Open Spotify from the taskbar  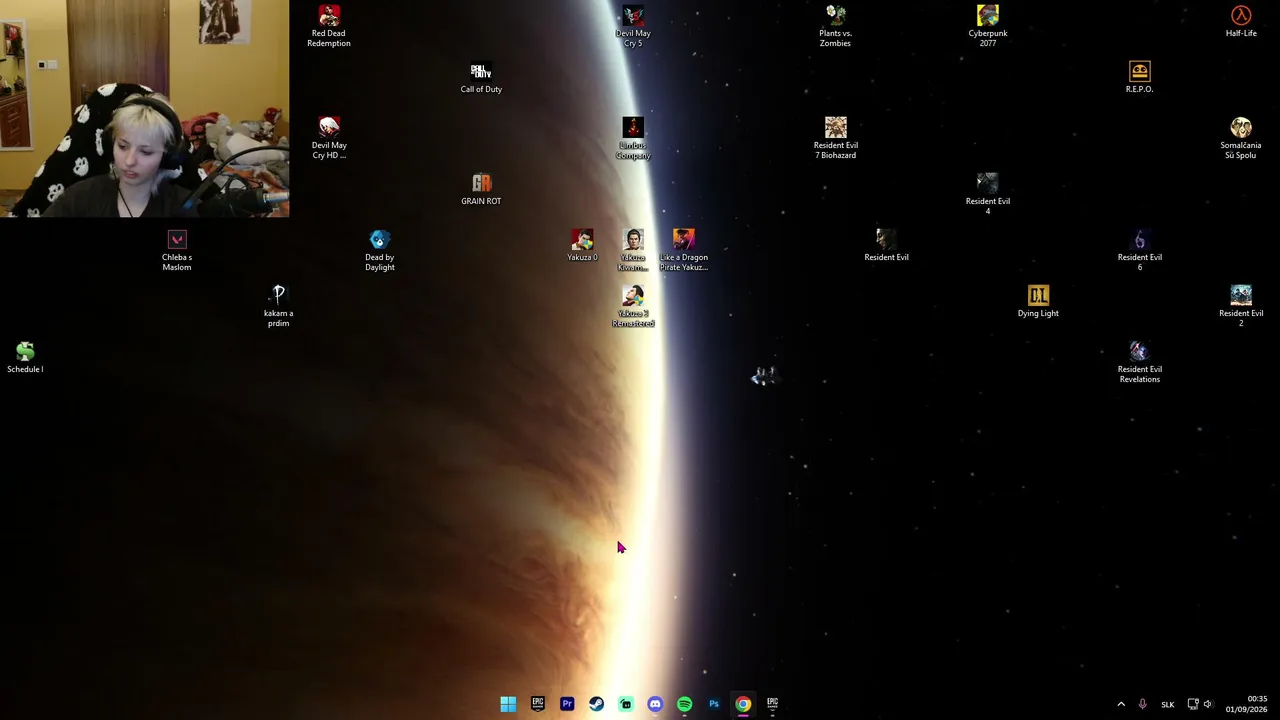click(684, 704)
